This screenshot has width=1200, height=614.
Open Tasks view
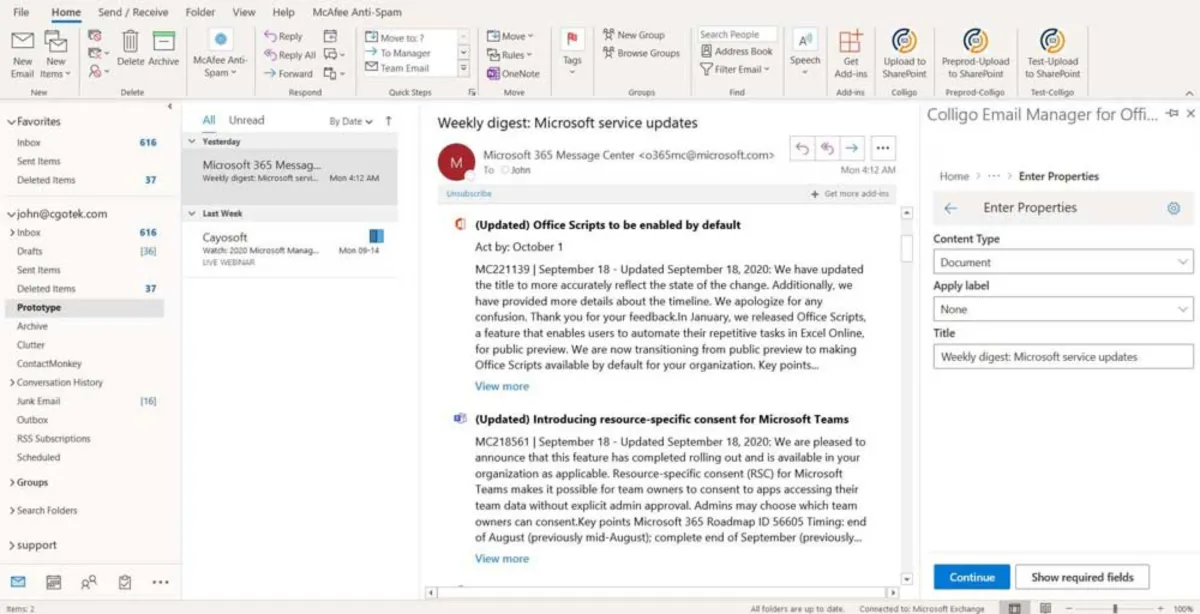125,581
